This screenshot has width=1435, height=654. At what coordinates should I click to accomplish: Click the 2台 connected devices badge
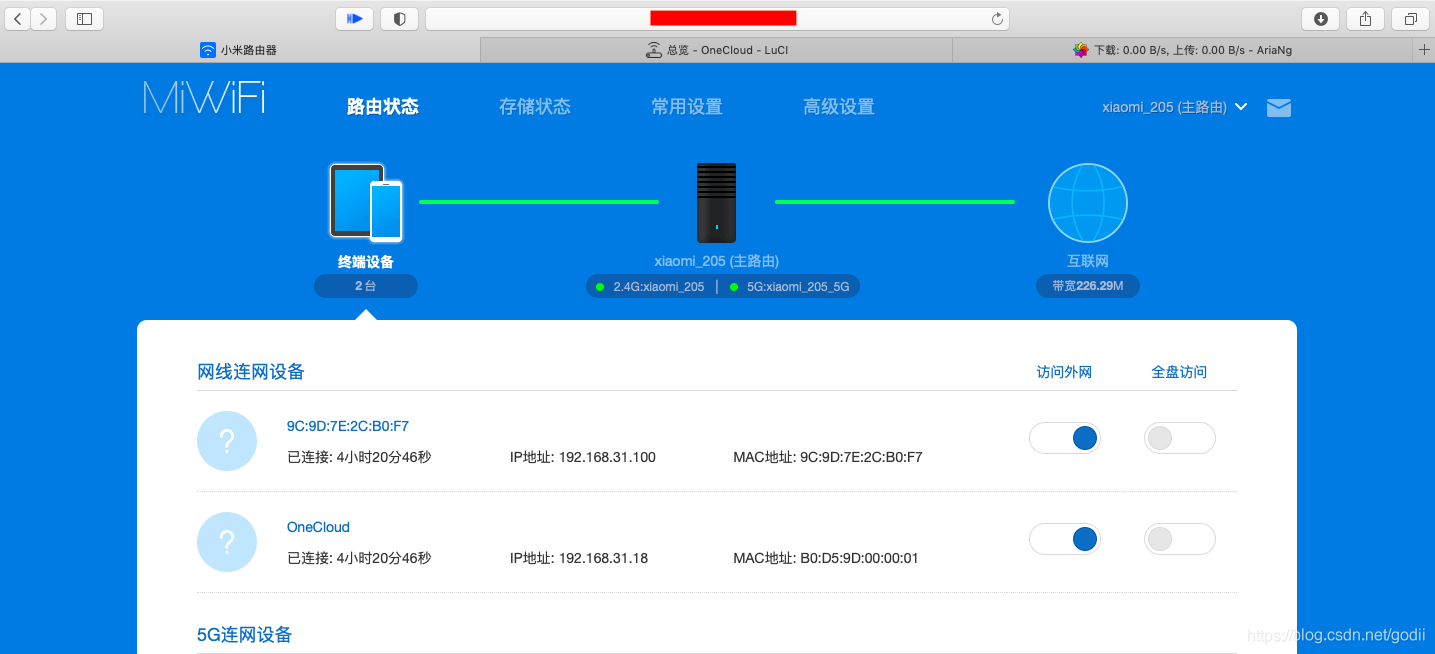coord(366,286)
